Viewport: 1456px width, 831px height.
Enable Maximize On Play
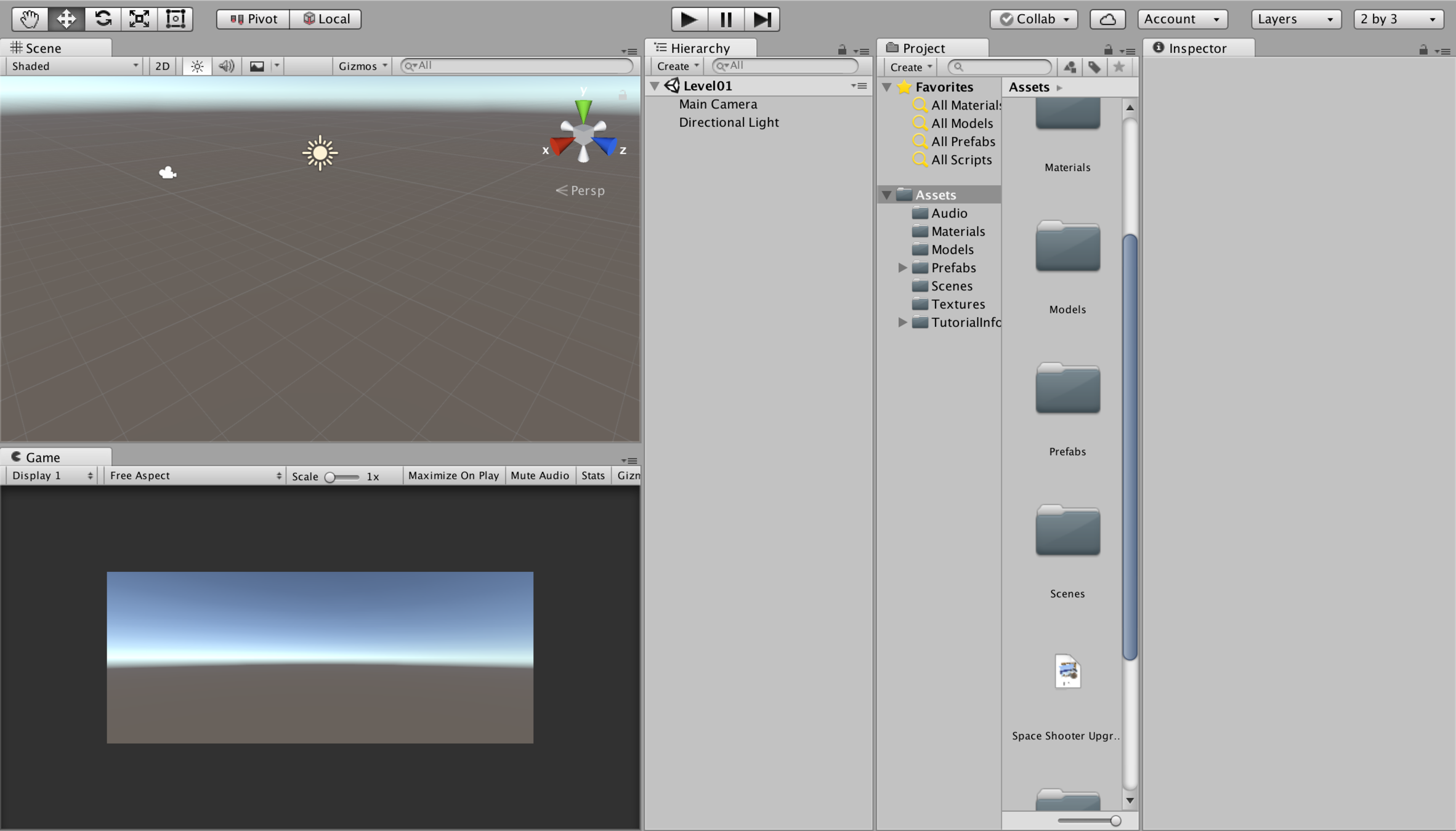(453, 475)
